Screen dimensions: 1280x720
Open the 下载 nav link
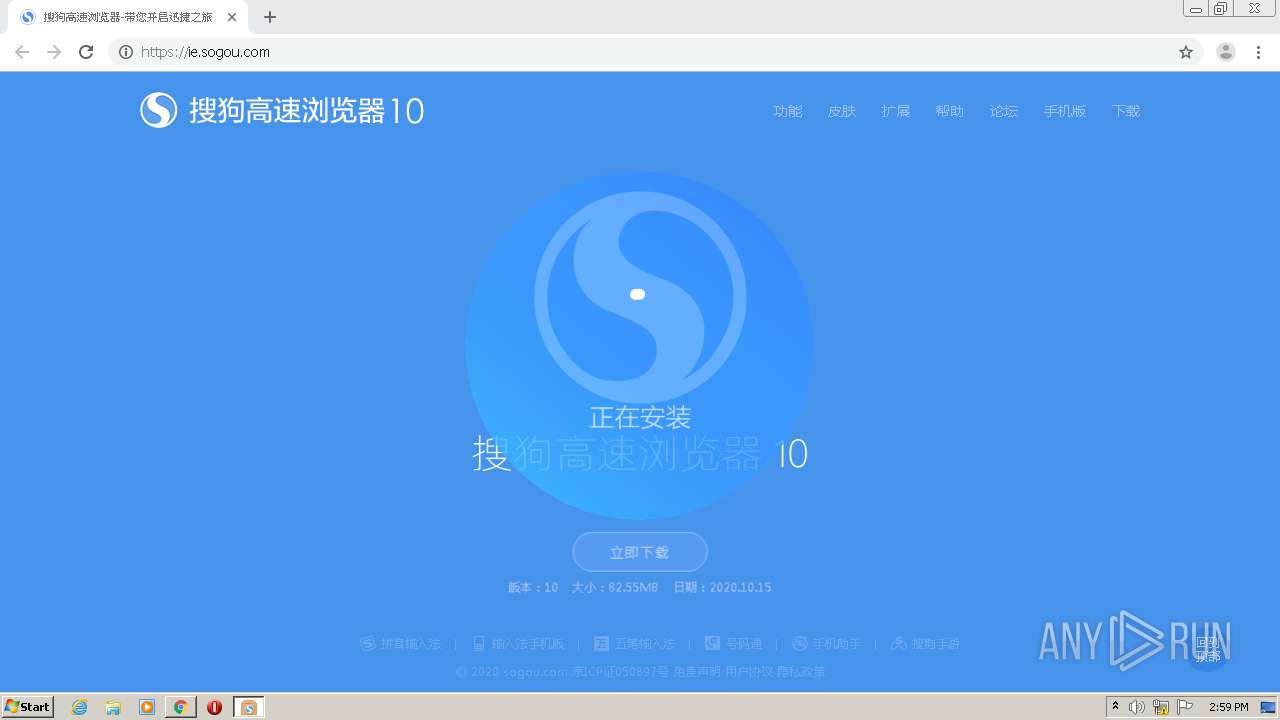1126,111
